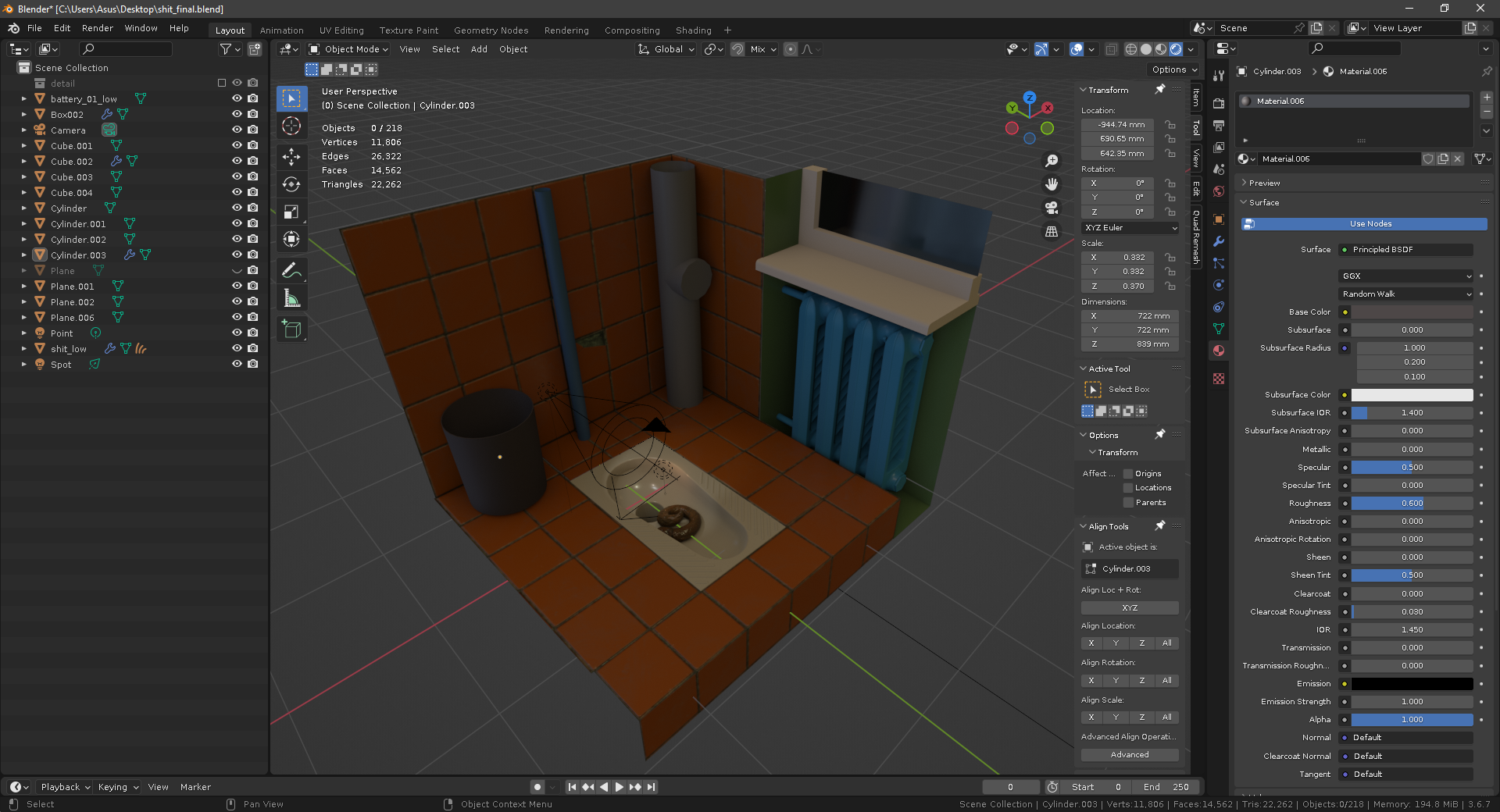The height and width of the screenshot is (812, 1500).
Task: Hide the battery_01_low object in viewport
Action: [x=237, y=99]
